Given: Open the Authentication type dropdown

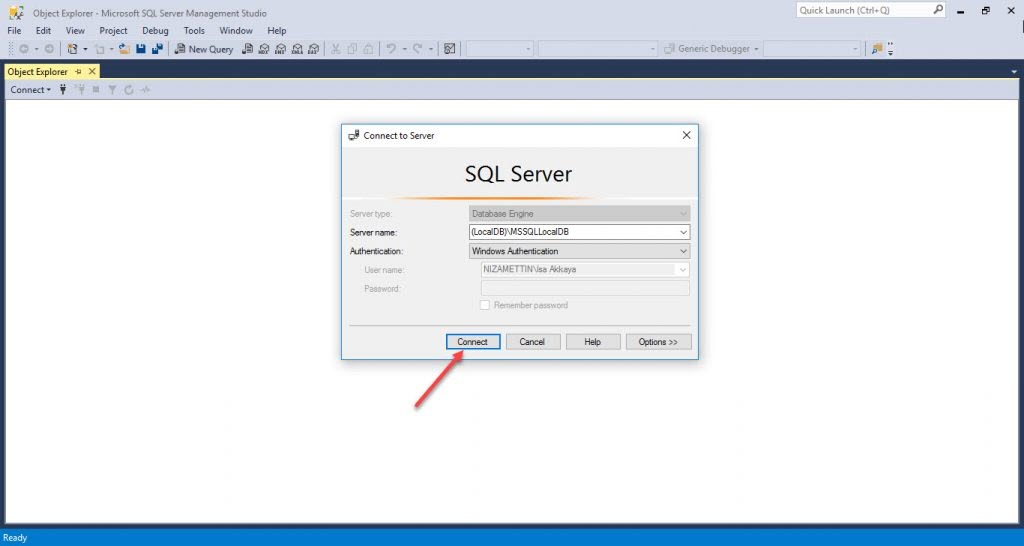Looking at the screenshot, I should tap(683, 251).
